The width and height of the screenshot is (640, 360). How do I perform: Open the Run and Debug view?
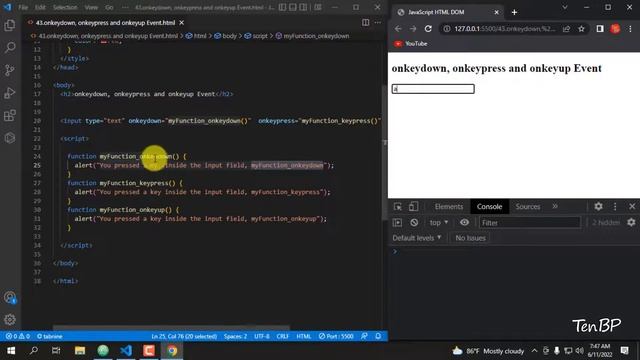pyautogui.click(x=10, y=93)
